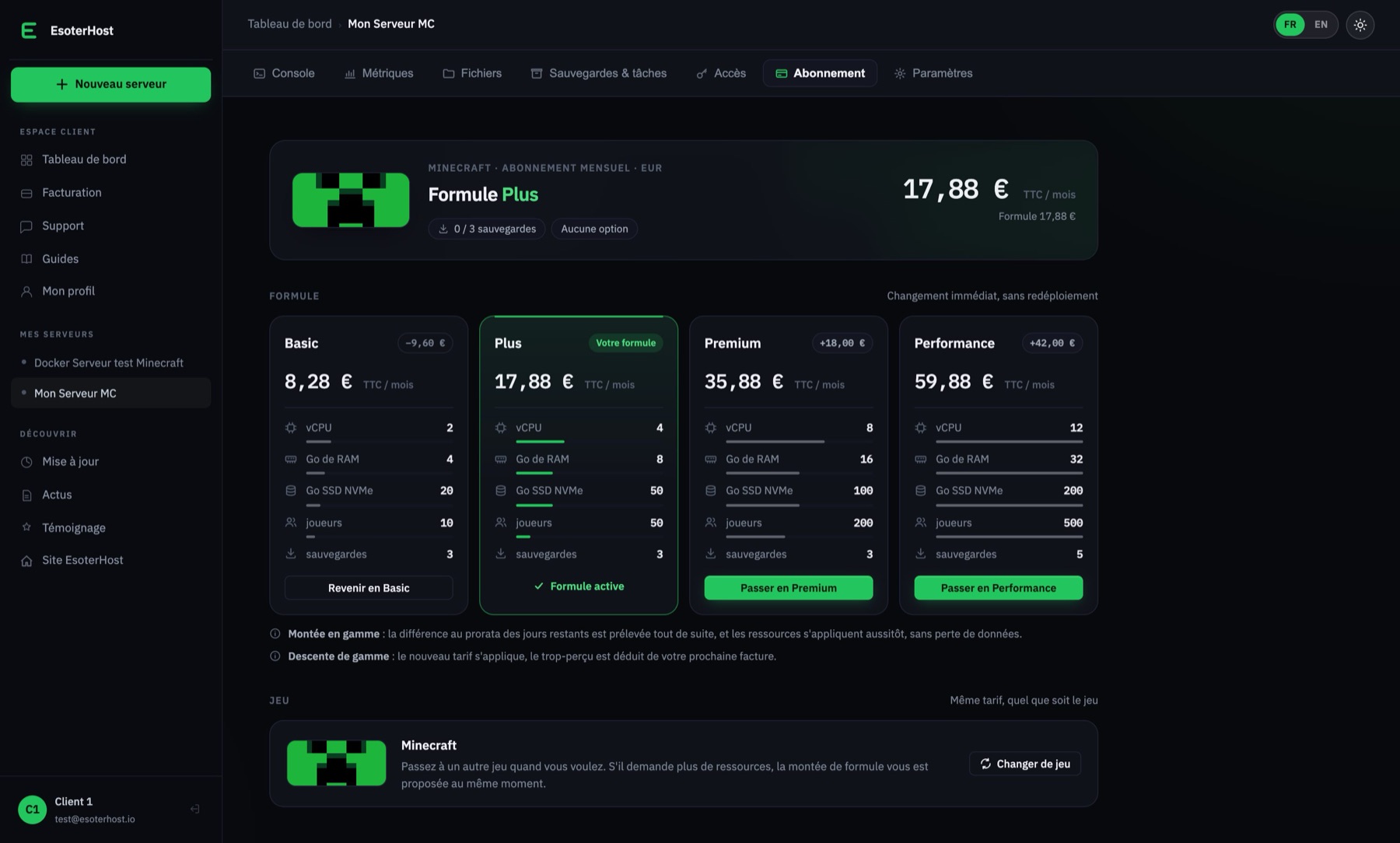Toggle light theme with sun icon

click(x=1360, y=25)
